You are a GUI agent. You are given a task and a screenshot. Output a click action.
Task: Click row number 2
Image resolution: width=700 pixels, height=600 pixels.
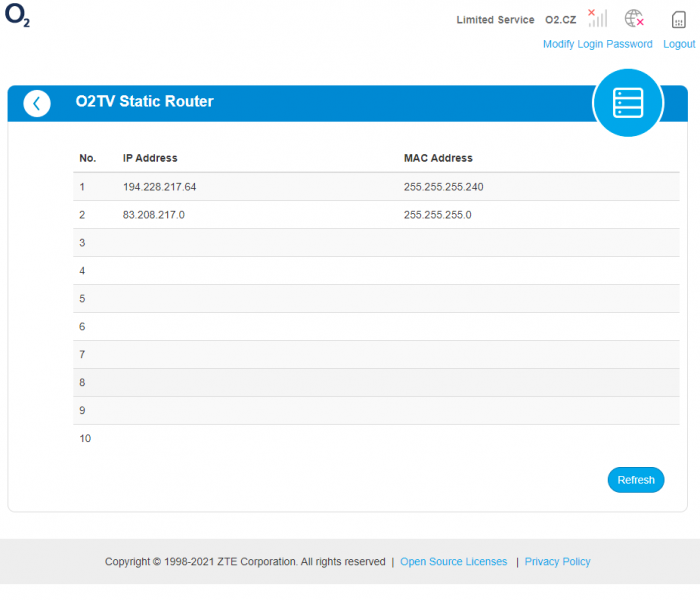point(82,215)
